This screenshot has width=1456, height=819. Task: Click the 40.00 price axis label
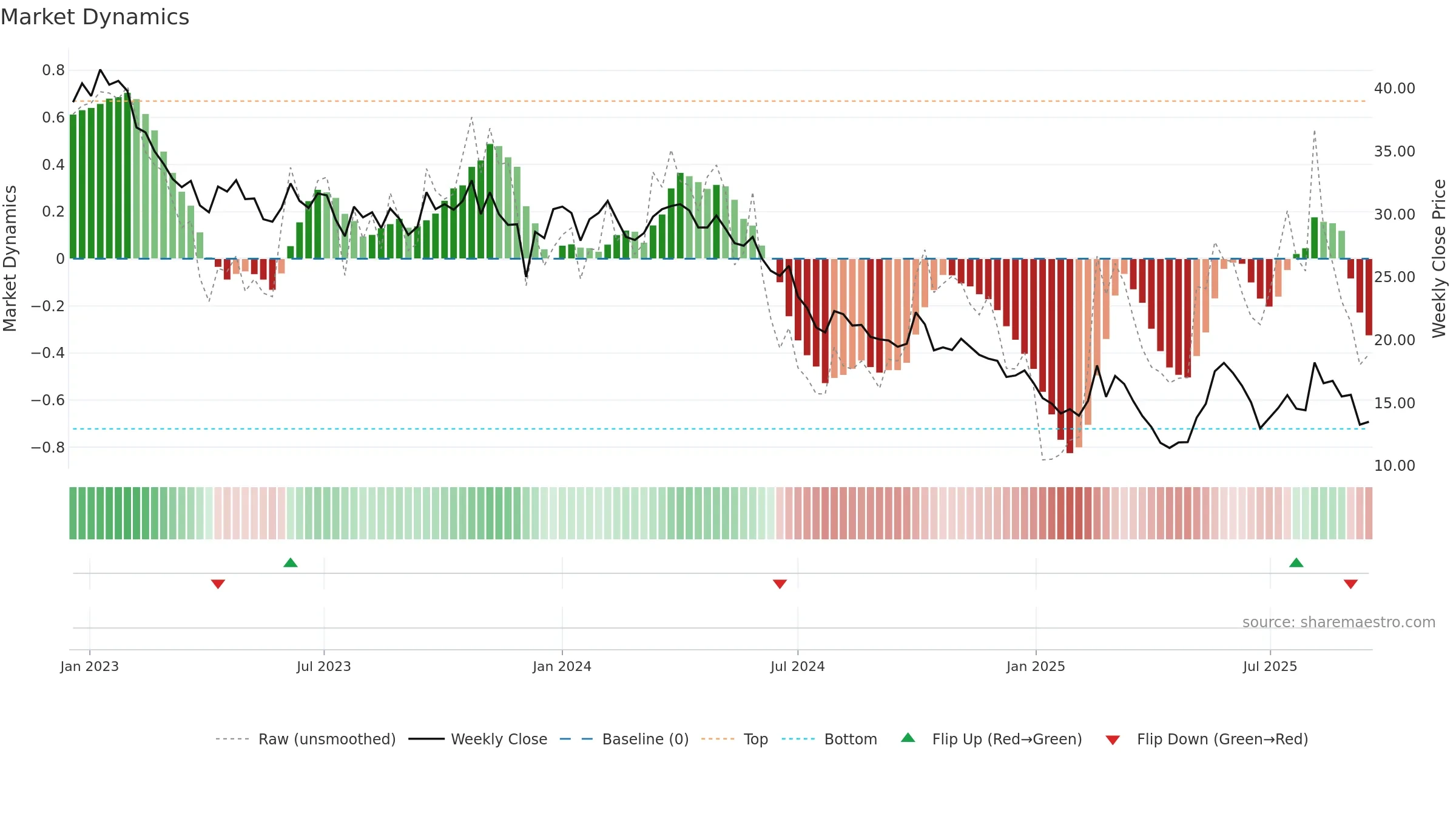point(1395,89)
